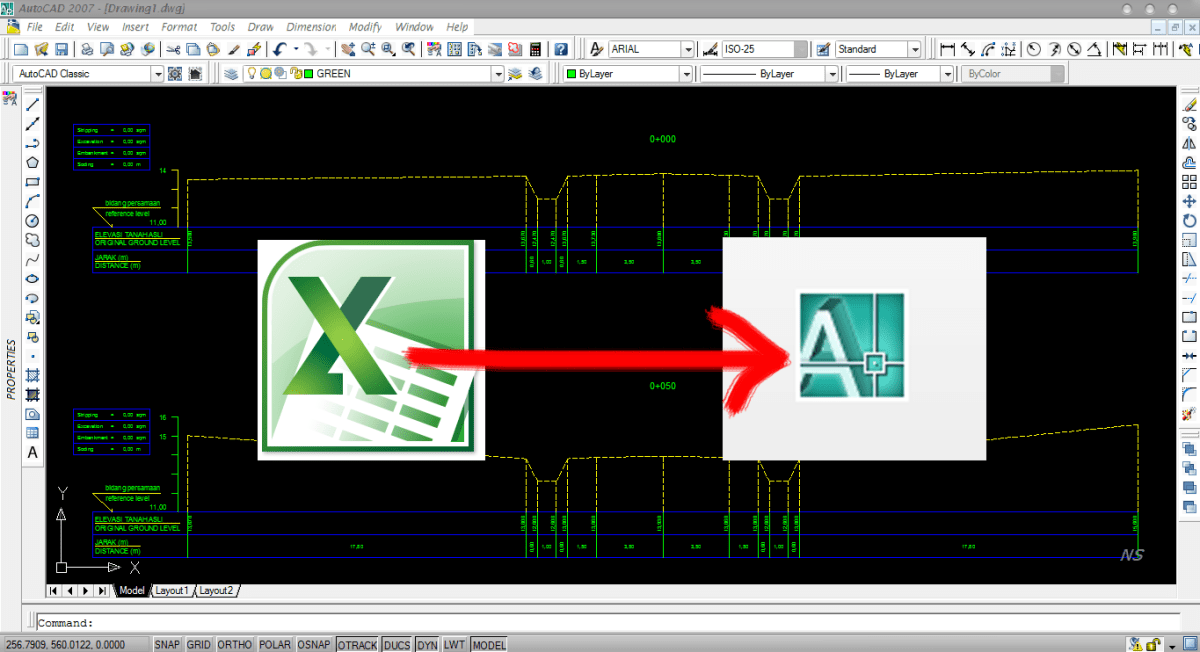Toggle DUCS in status bar
The height and width of the screenshot is (652, 1200).
coord(397,644)
